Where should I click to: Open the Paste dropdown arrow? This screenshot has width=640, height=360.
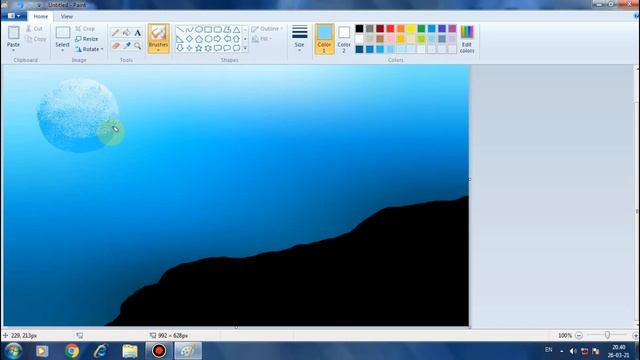pyautogui.click(x=13, y=50)
